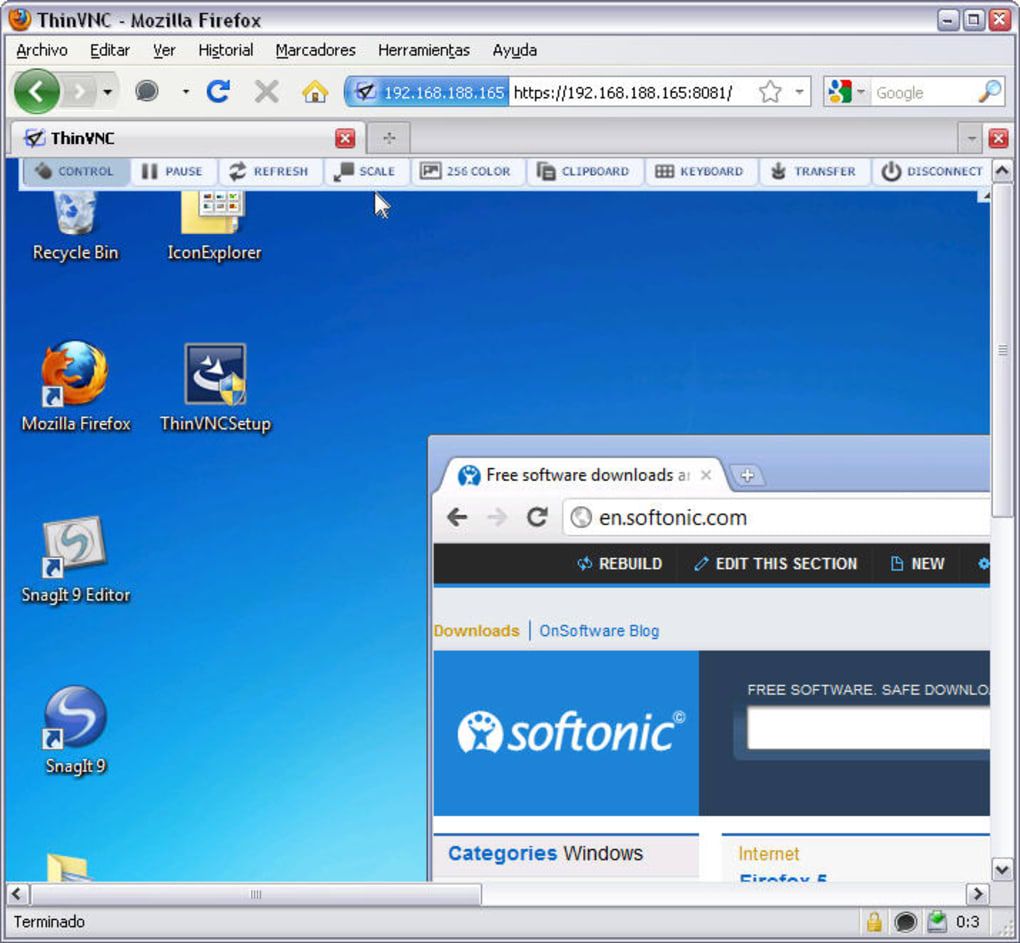Click the magnifying glass search icon
Viewport: 1020px width, 943px height.
coord(990,92)
